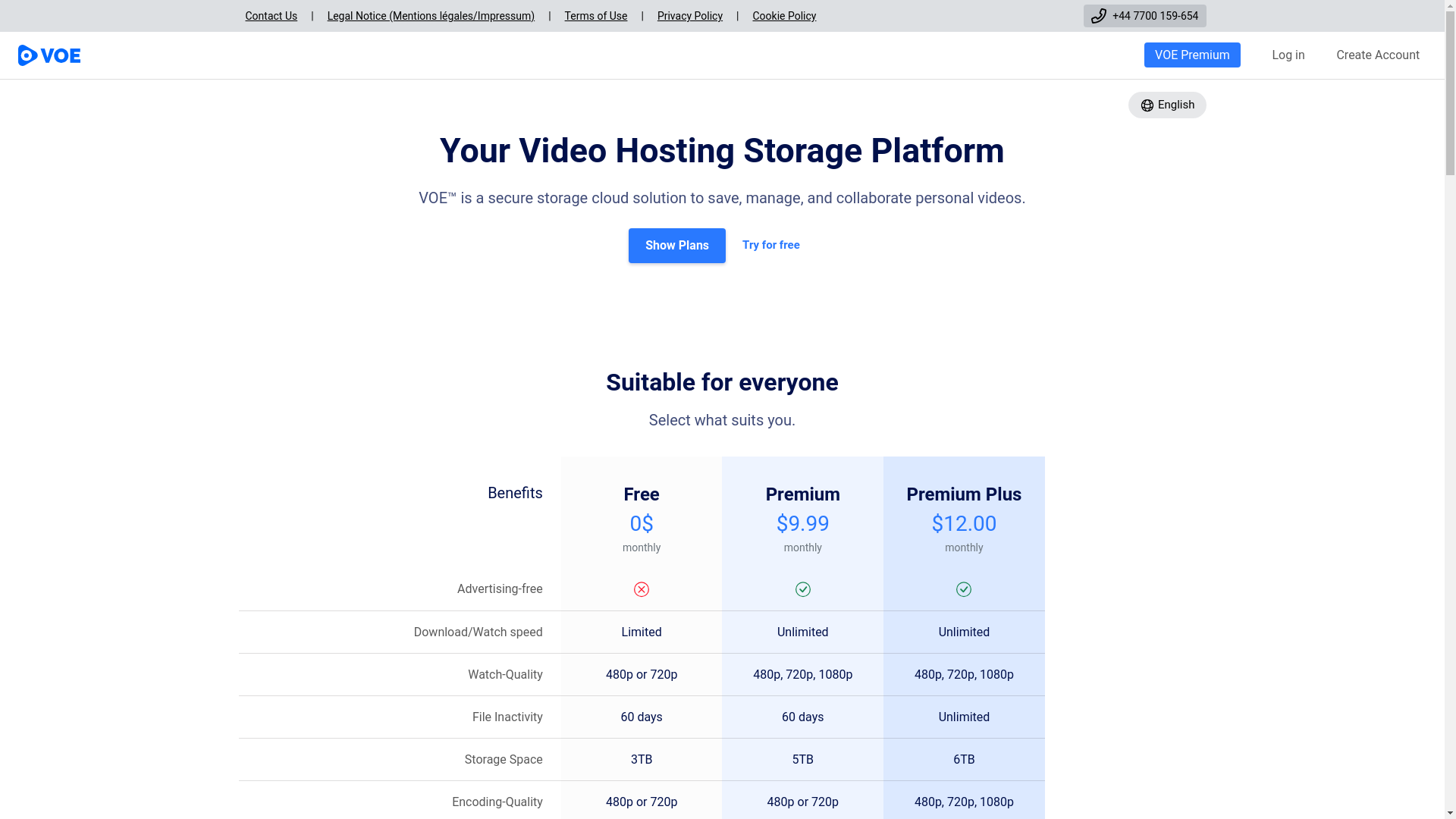Click the Suitable for everyone heading
Image resolution: width=1456 pixels, height=819 pixels.
(x=722, y=382)
